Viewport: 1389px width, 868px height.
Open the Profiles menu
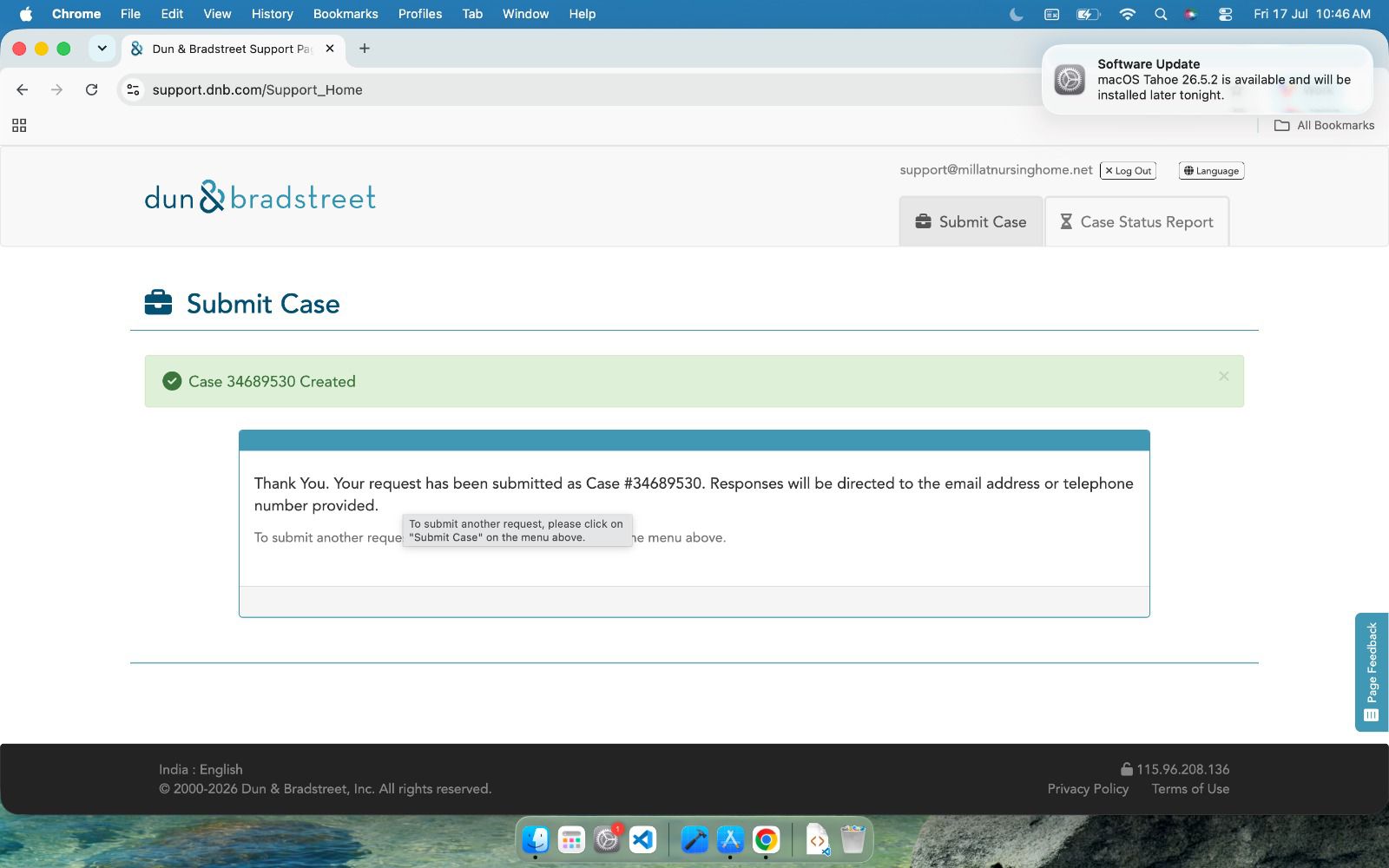420,14
